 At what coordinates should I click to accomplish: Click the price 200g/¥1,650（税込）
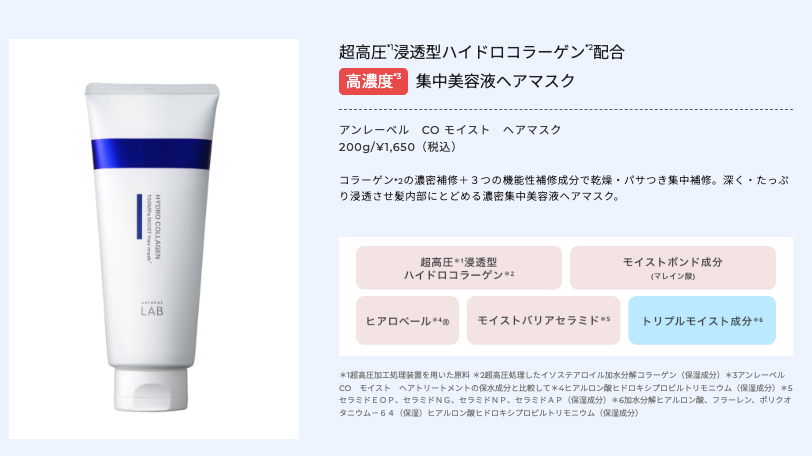tap(399, 147)
